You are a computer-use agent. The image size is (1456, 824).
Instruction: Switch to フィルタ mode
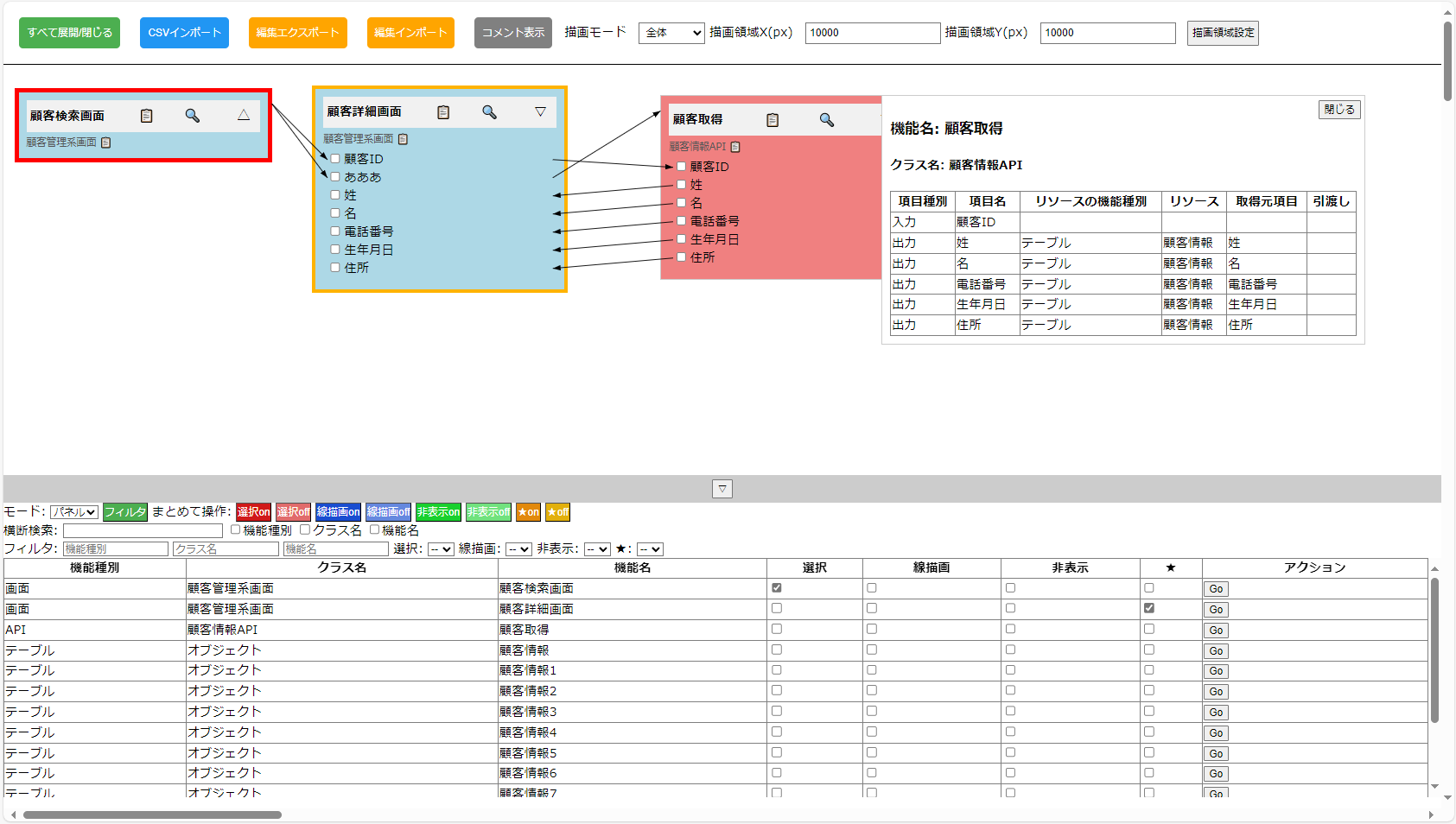tap(125, 511)
